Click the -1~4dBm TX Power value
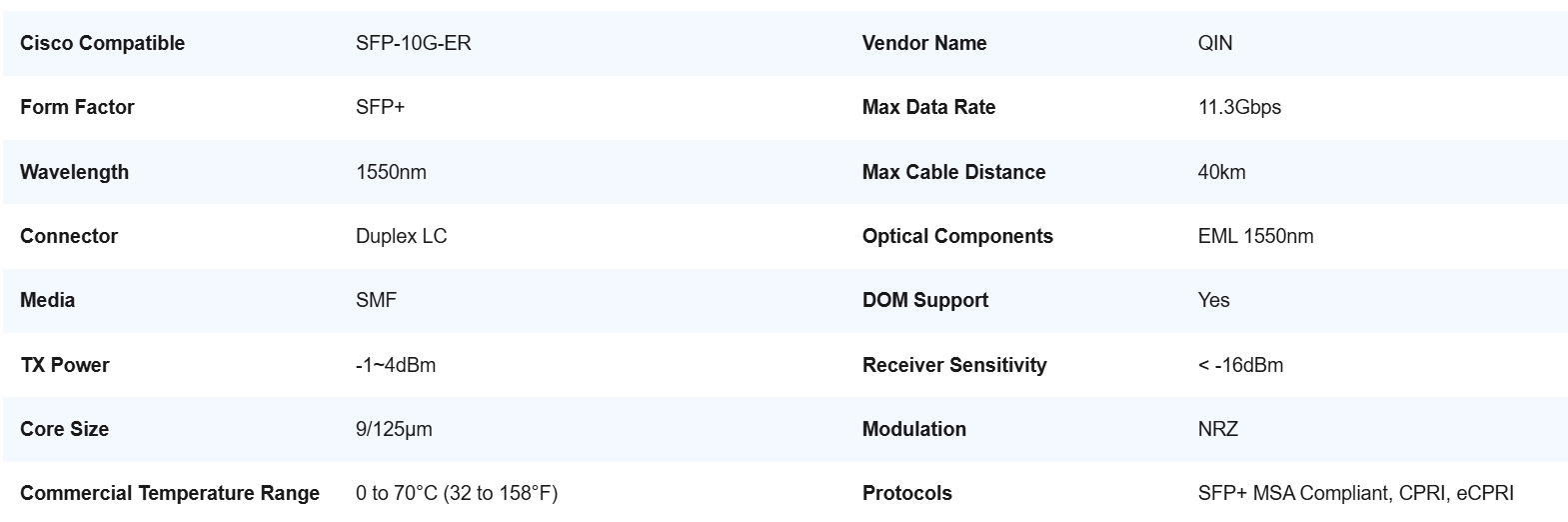The height and width of the screenshot is (522, 1568). pos(396,365)
